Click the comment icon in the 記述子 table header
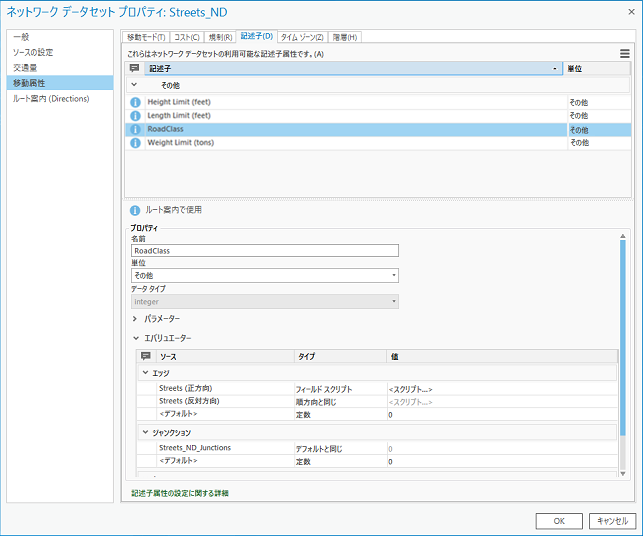 [x=135, y=69]
